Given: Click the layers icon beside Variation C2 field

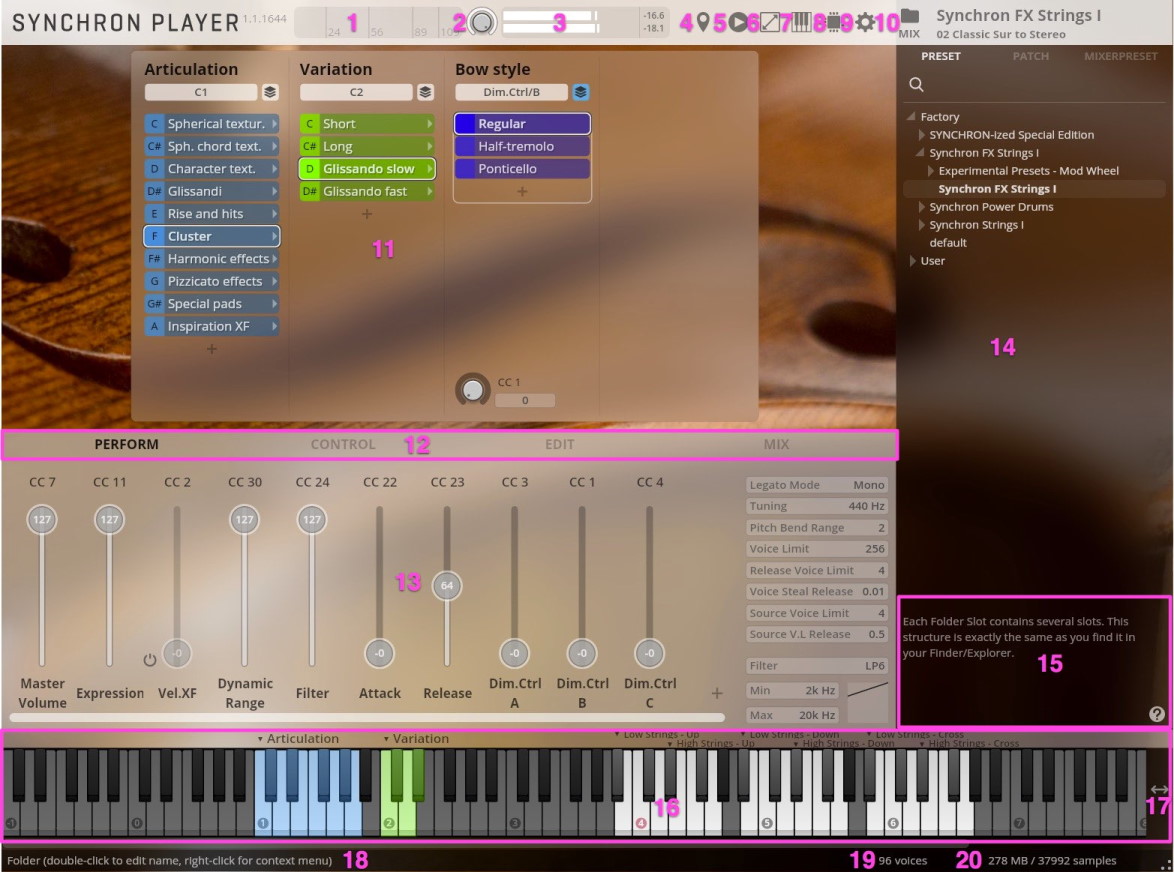Looking at the screenshot, I should pos(425,92).
